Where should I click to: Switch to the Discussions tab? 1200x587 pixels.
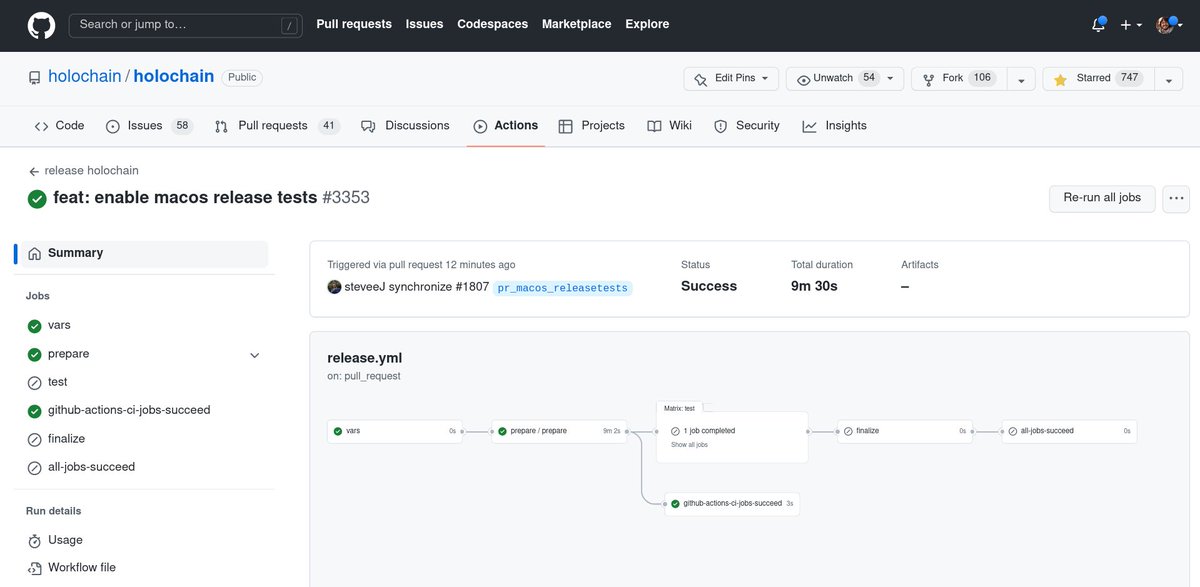tap(405, 126)
